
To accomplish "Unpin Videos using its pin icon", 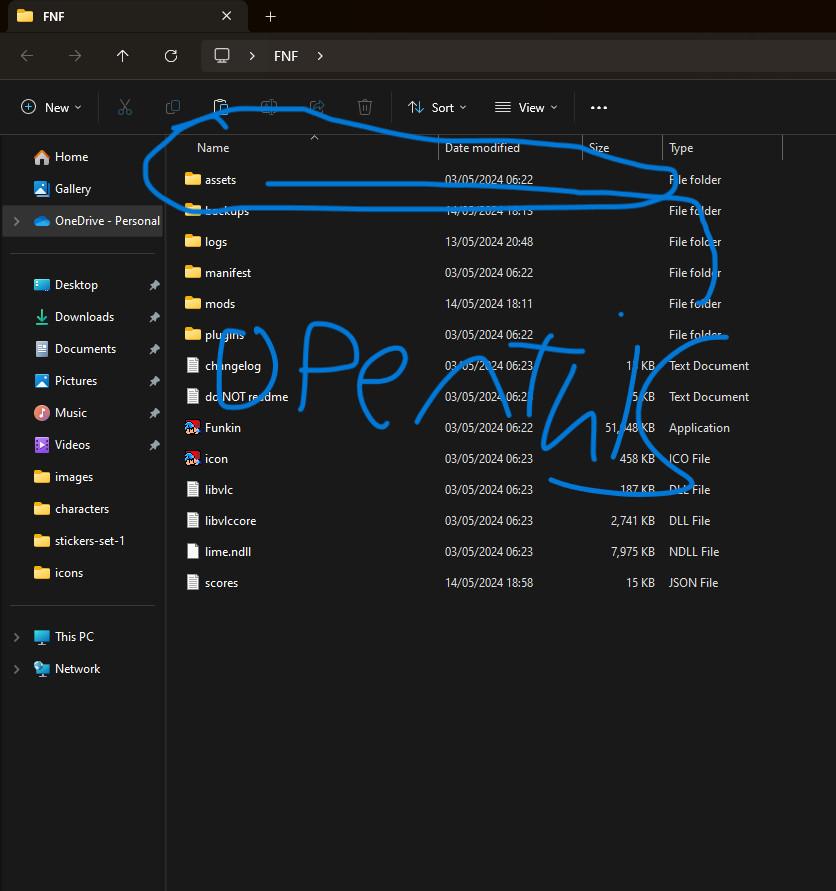I will pos(154,444).
